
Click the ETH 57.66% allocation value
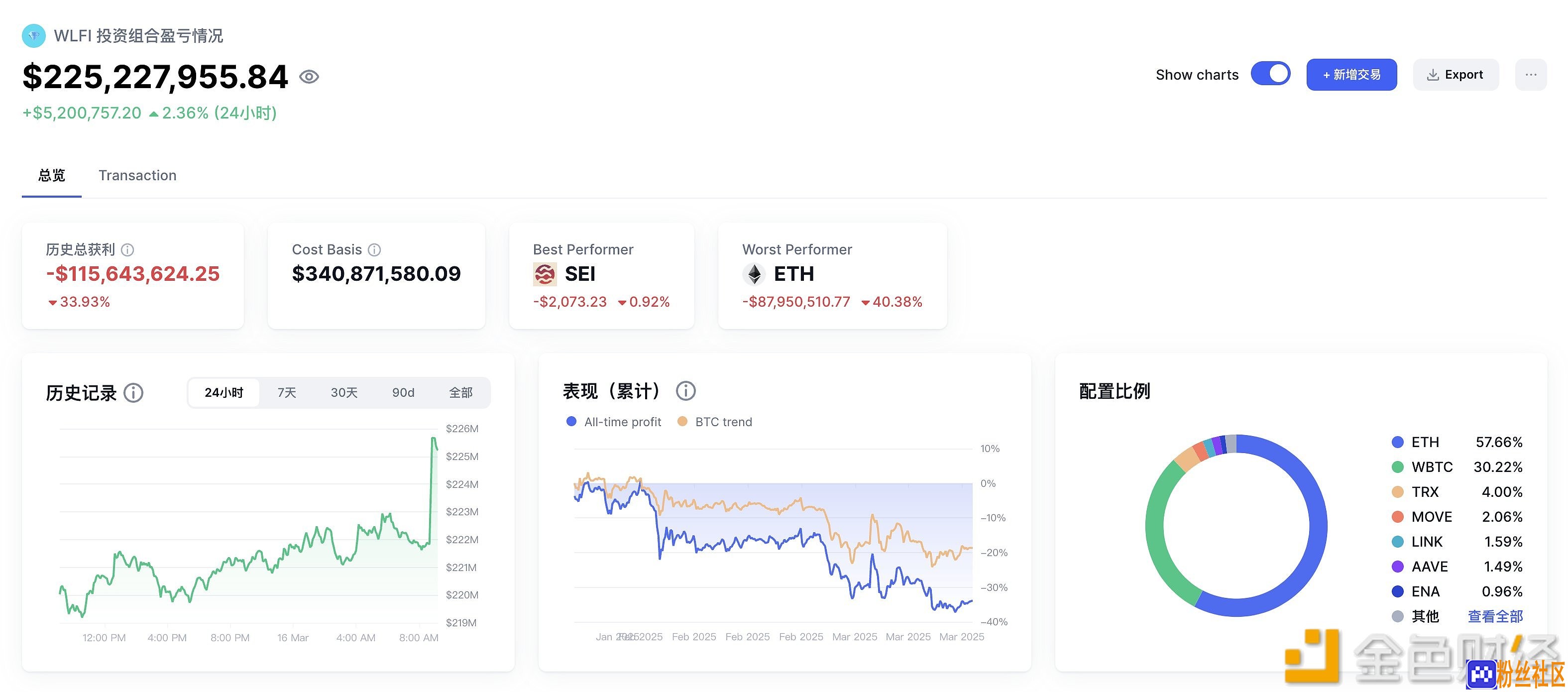point(1499,443)
